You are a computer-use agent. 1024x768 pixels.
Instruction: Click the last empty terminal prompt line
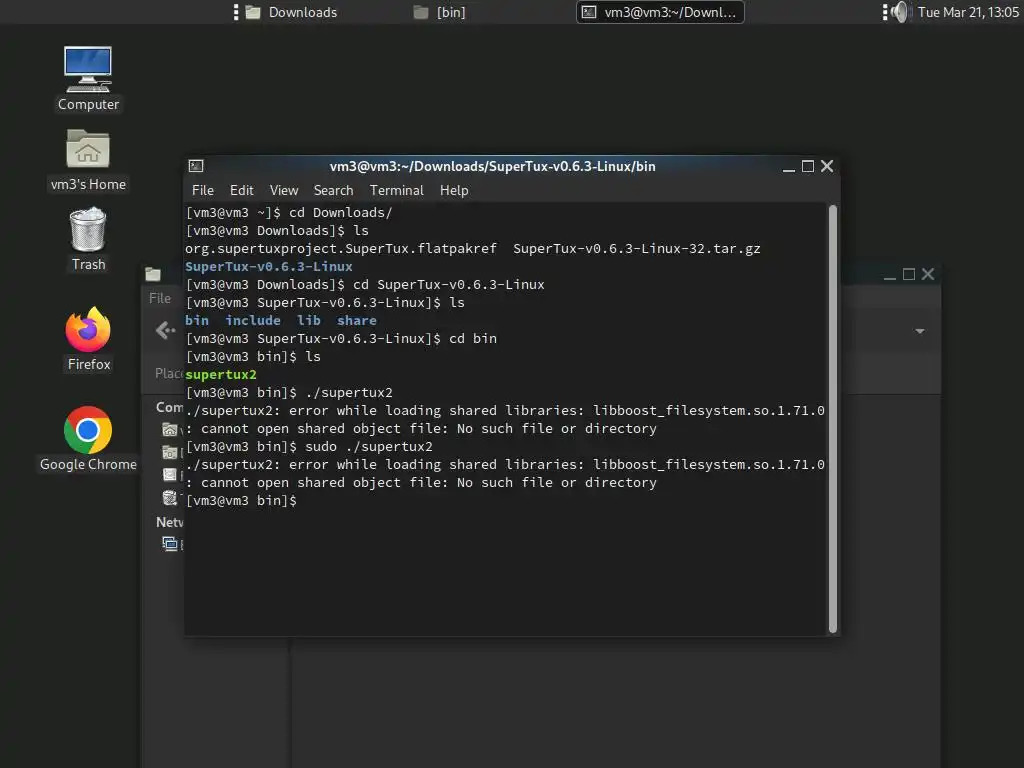(x=241, y=501)
